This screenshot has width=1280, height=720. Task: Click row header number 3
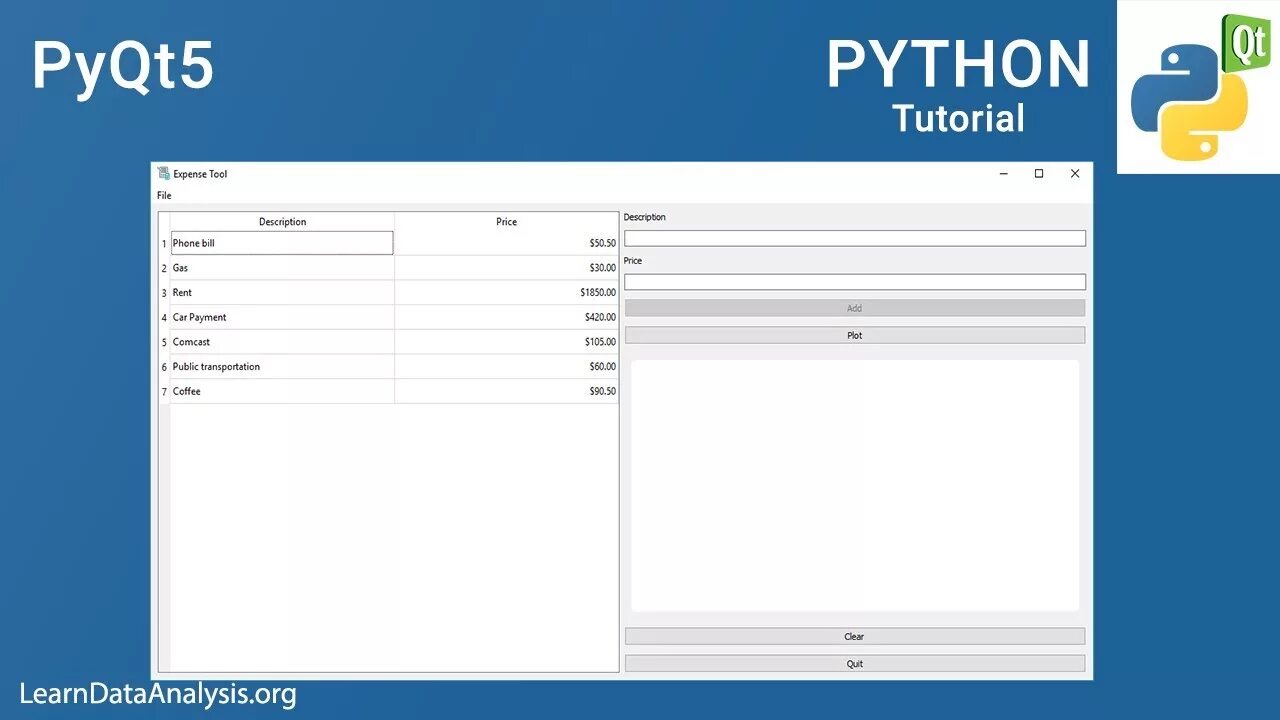pyautogui.click(x=164, y=293)
